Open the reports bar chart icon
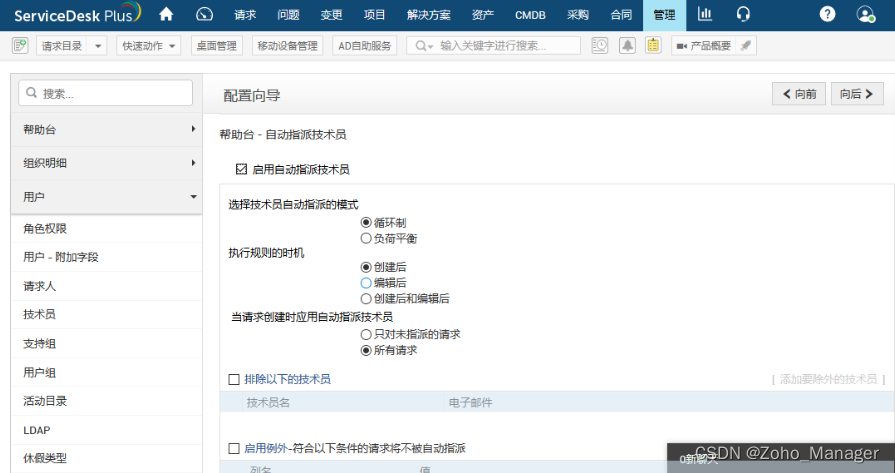 pyautogui.click(x=705, y=14)
